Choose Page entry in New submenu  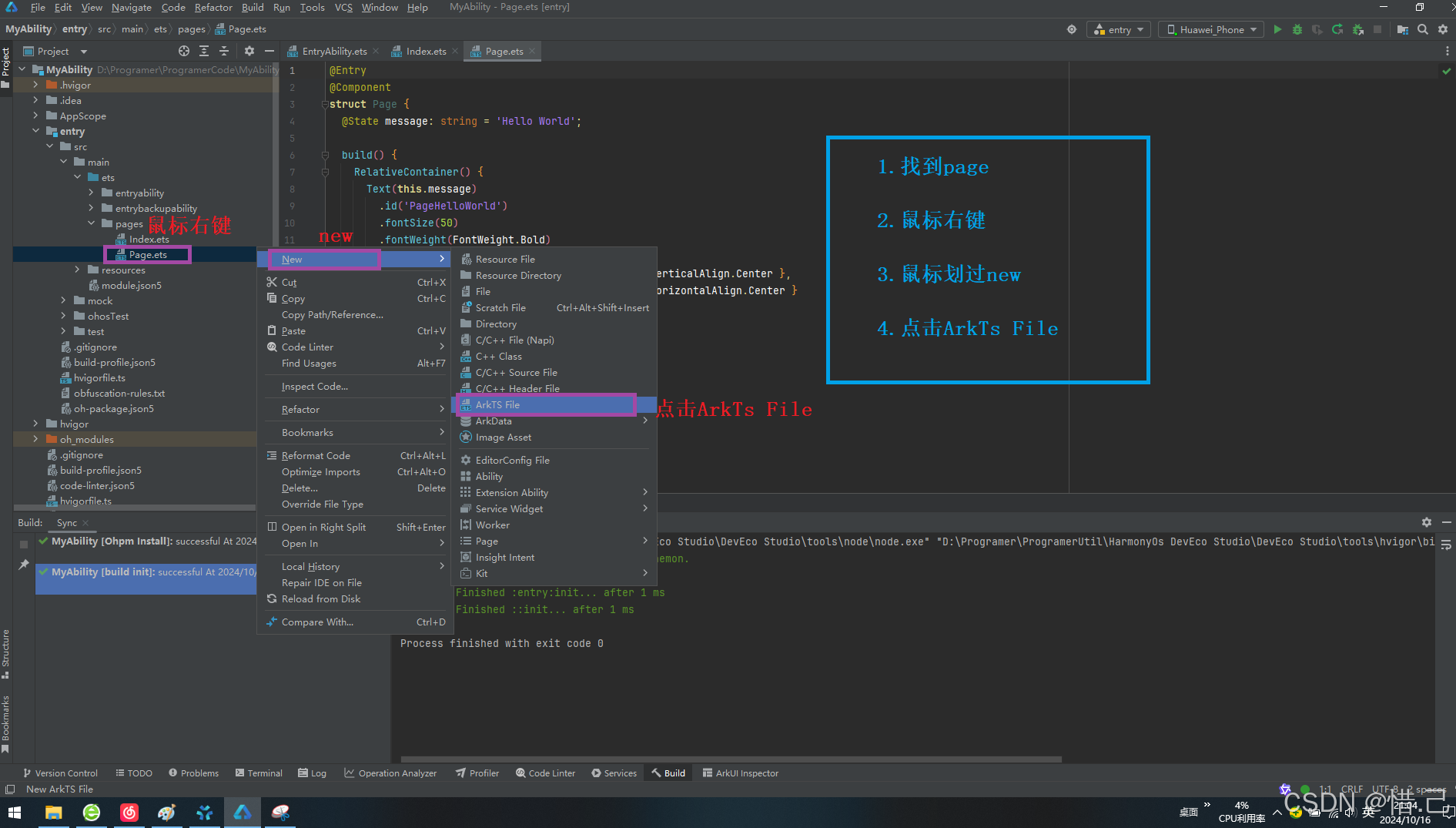[x=554, y=541]
